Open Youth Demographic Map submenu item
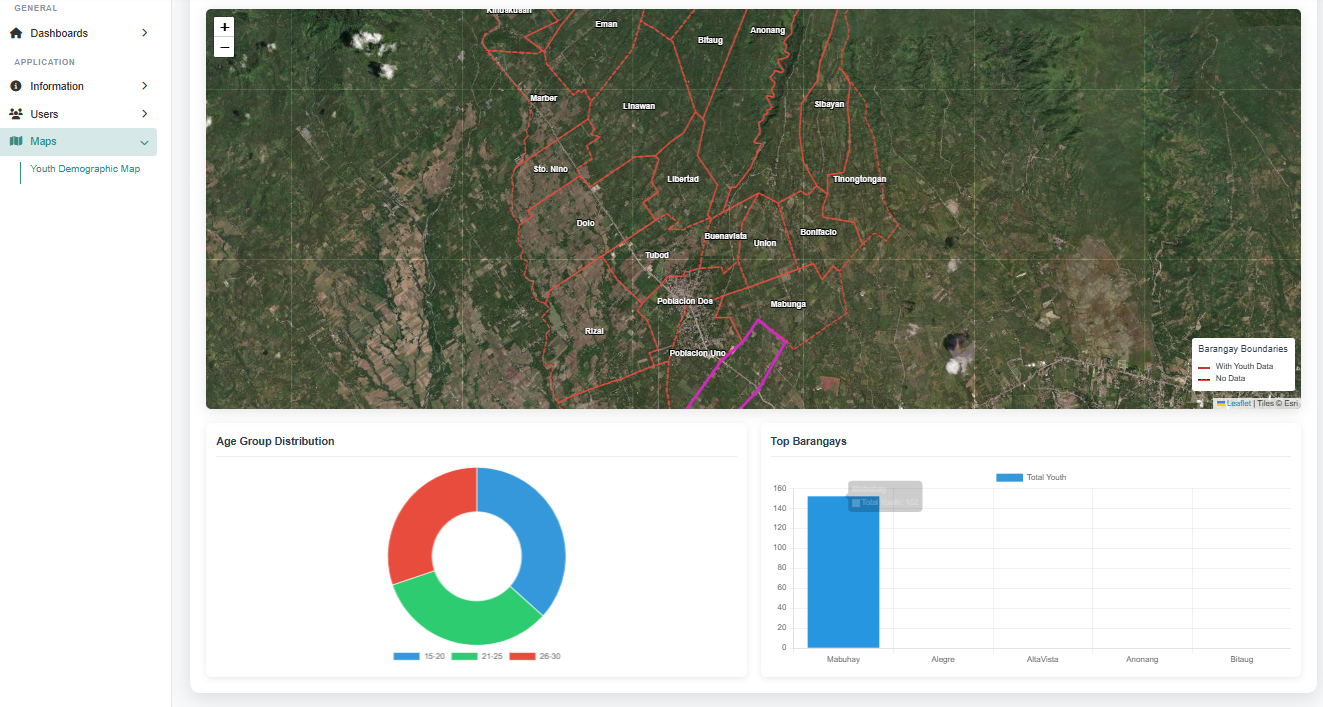 [85, 169]
